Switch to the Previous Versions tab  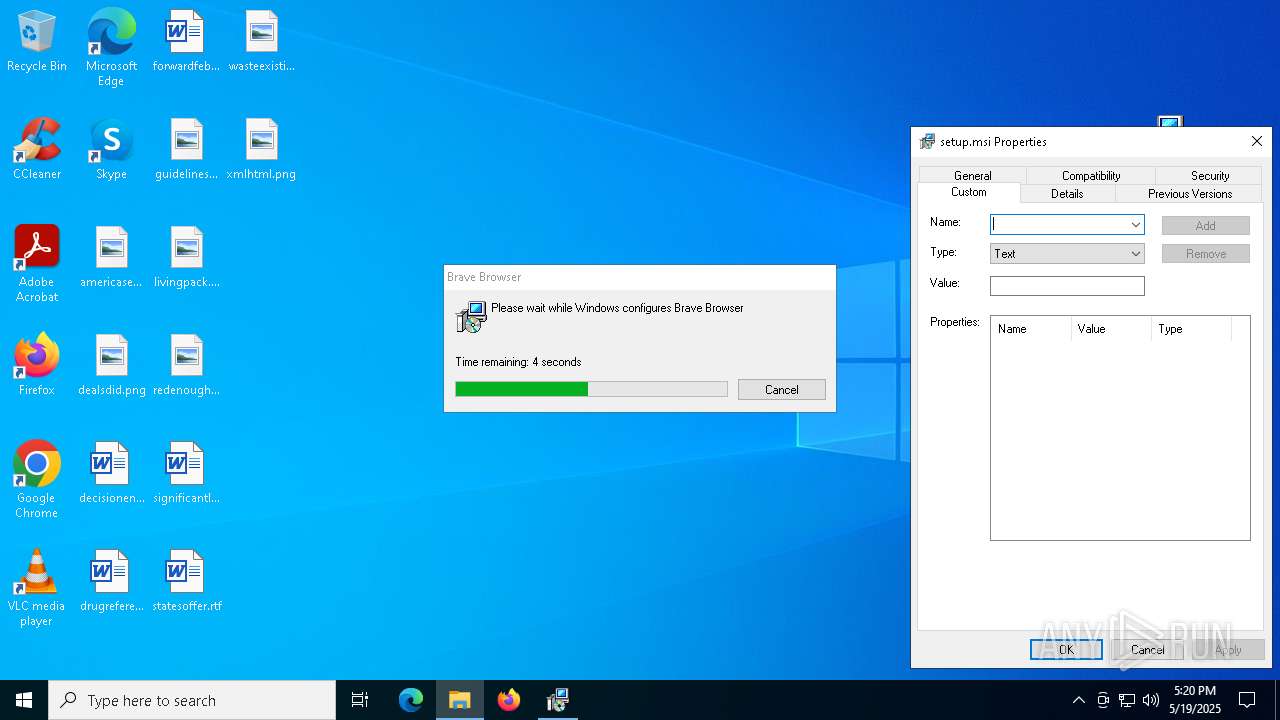point(1190,193)
